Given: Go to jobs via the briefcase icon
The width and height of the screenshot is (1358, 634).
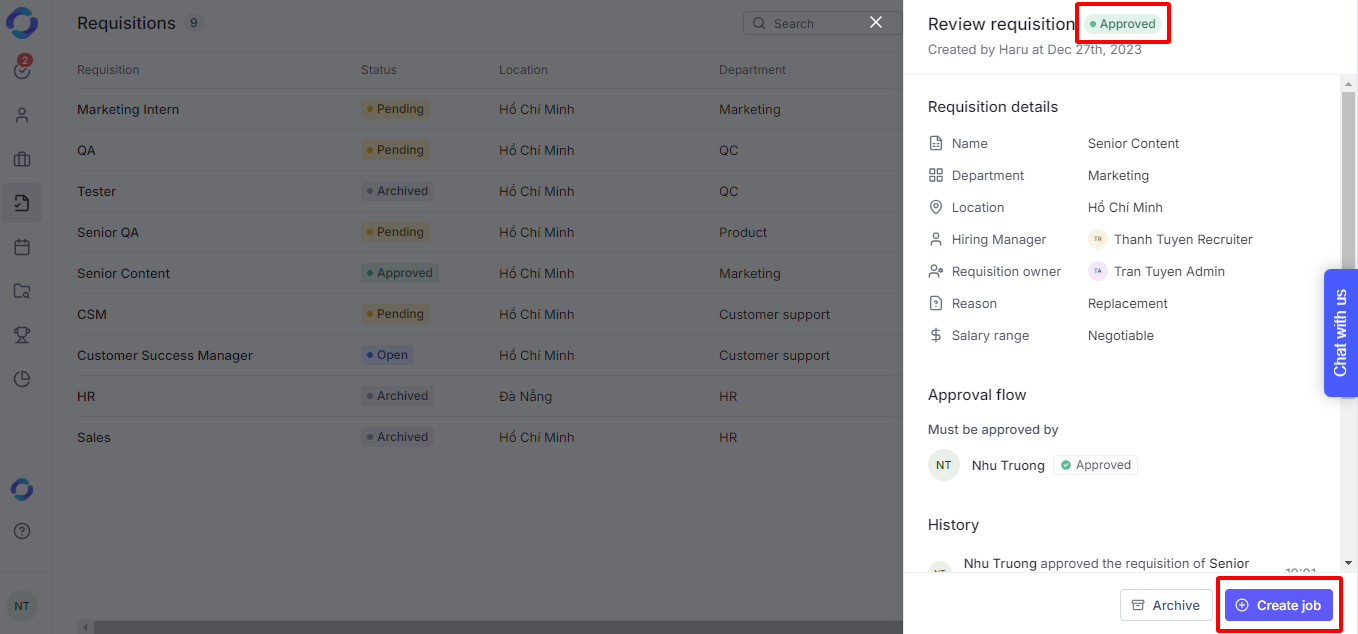Looking at the screenshot, I should [x=22, y=159].
